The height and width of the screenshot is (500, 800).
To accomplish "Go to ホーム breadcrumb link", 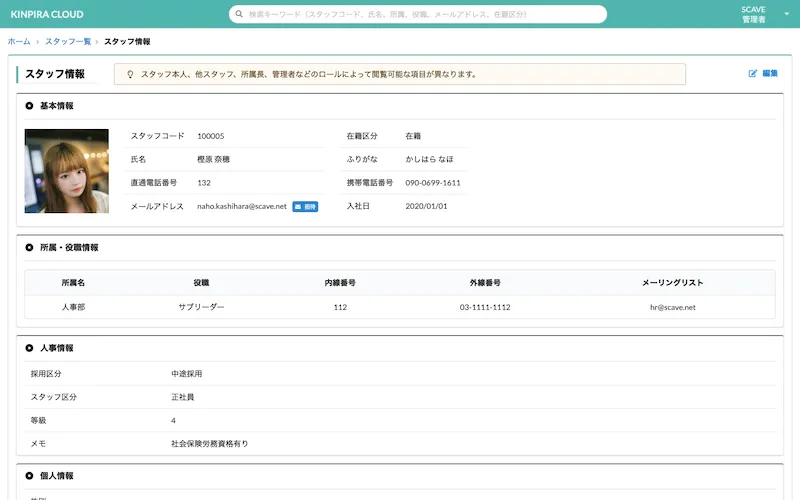I will (x=18, y=41).
